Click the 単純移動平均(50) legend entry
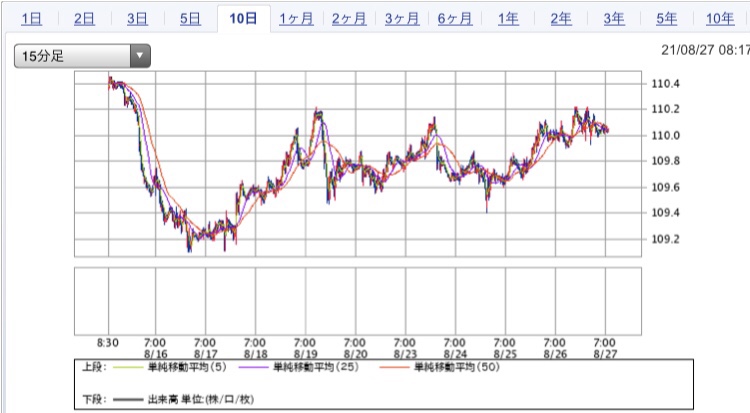 (457, 367)
